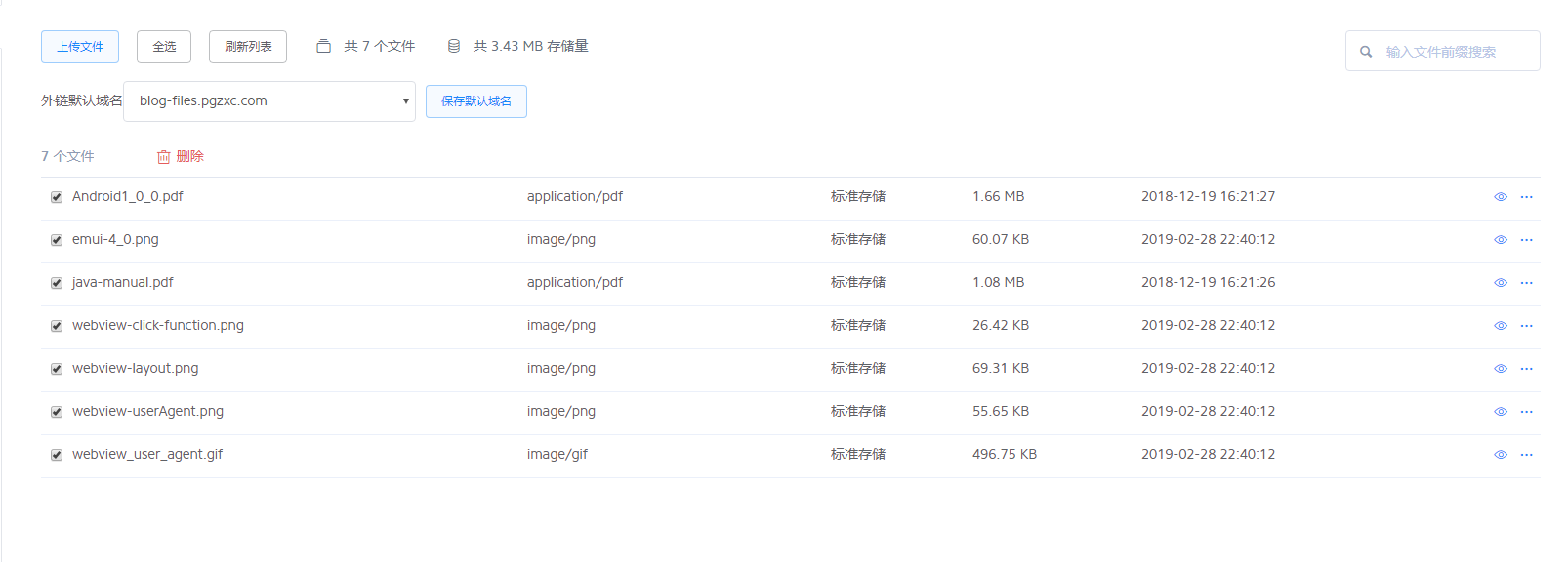Click the eye preview icon for Android1_0_0.pdf
1568x562 pixels.
point(1500,197)
